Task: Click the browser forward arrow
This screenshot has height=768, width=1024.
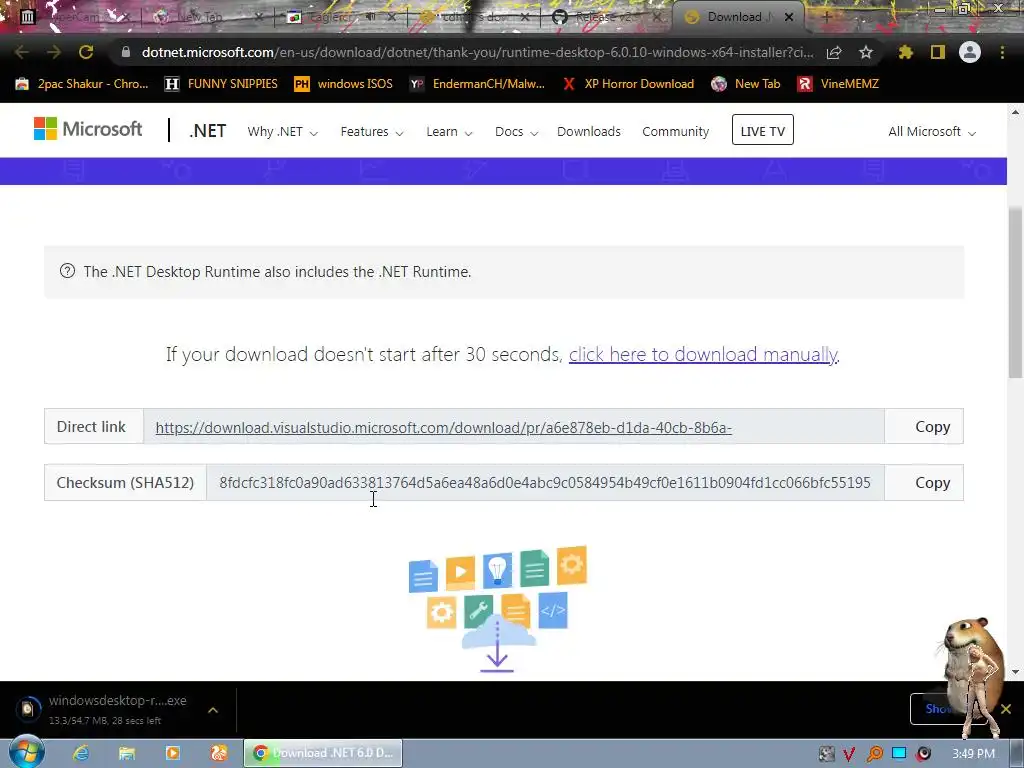Action: [54, 52]
